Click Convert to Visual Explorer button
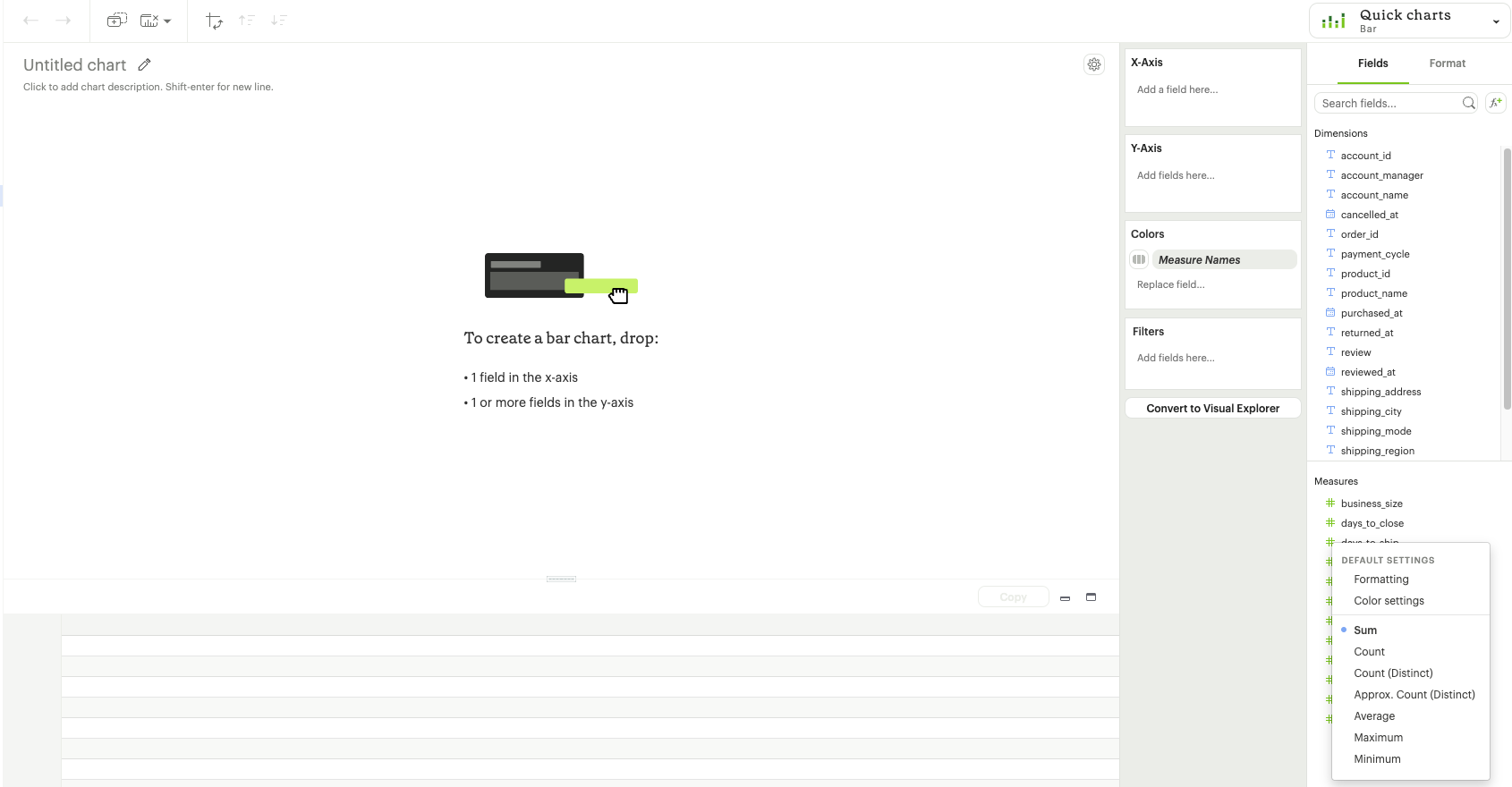This screenshot has width=1512, height=787. pos(1212,409)
